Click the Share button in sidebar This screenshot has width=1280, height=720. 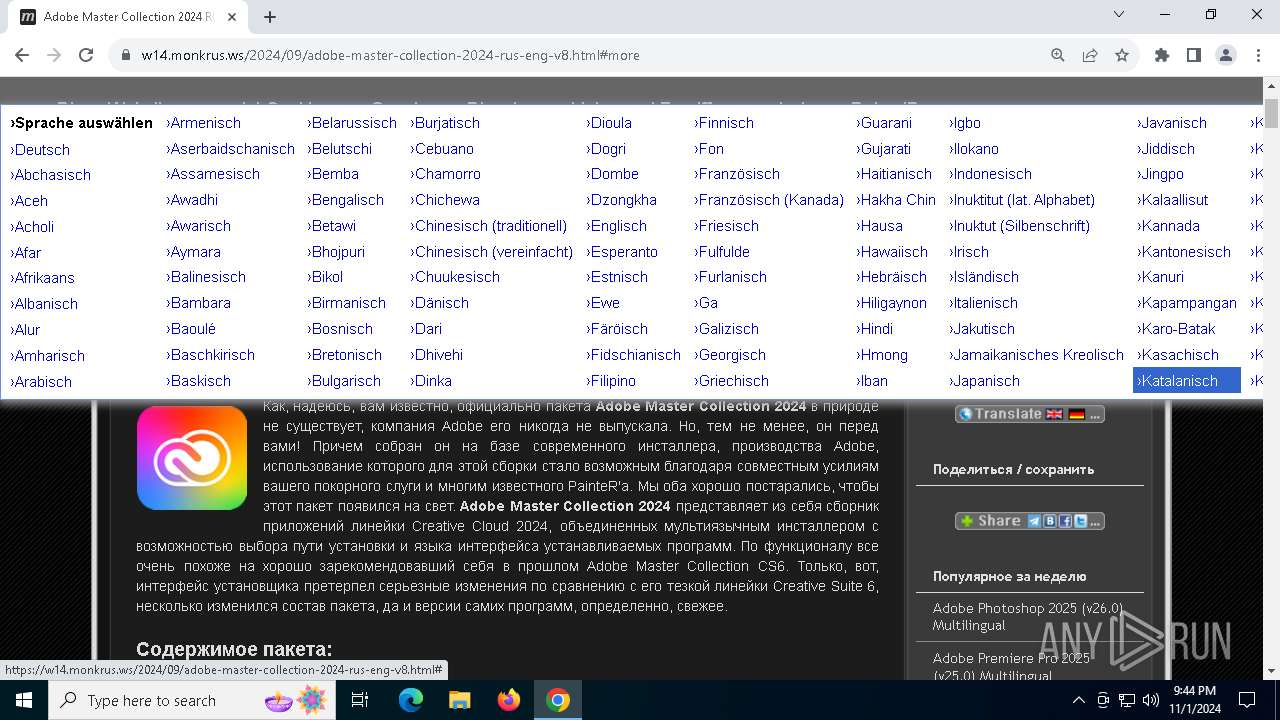click(x=1030, y=521)
